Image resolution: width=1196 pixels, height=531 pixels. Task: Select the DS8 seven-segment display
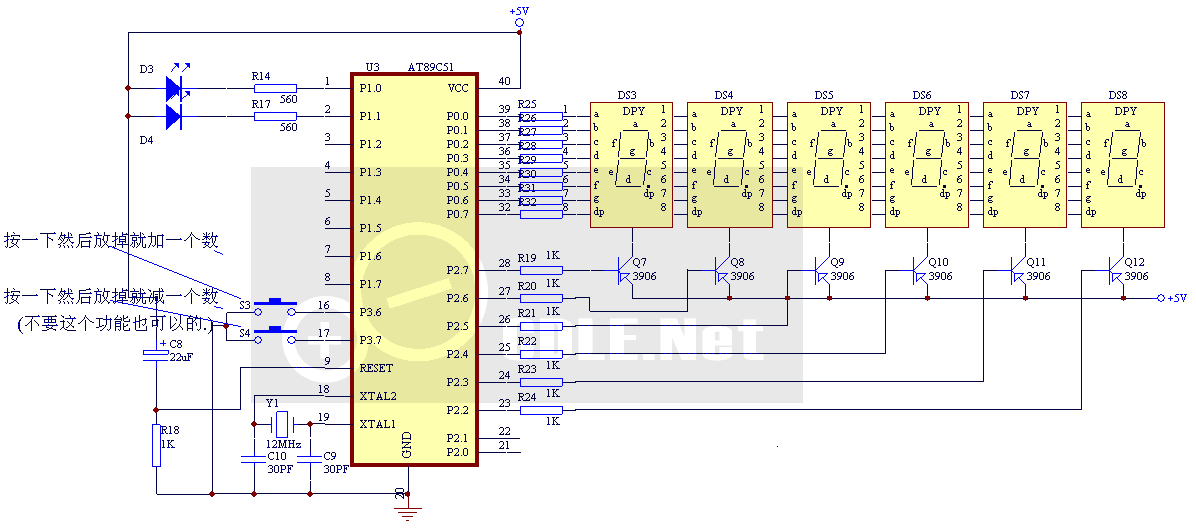(1123, 164)
